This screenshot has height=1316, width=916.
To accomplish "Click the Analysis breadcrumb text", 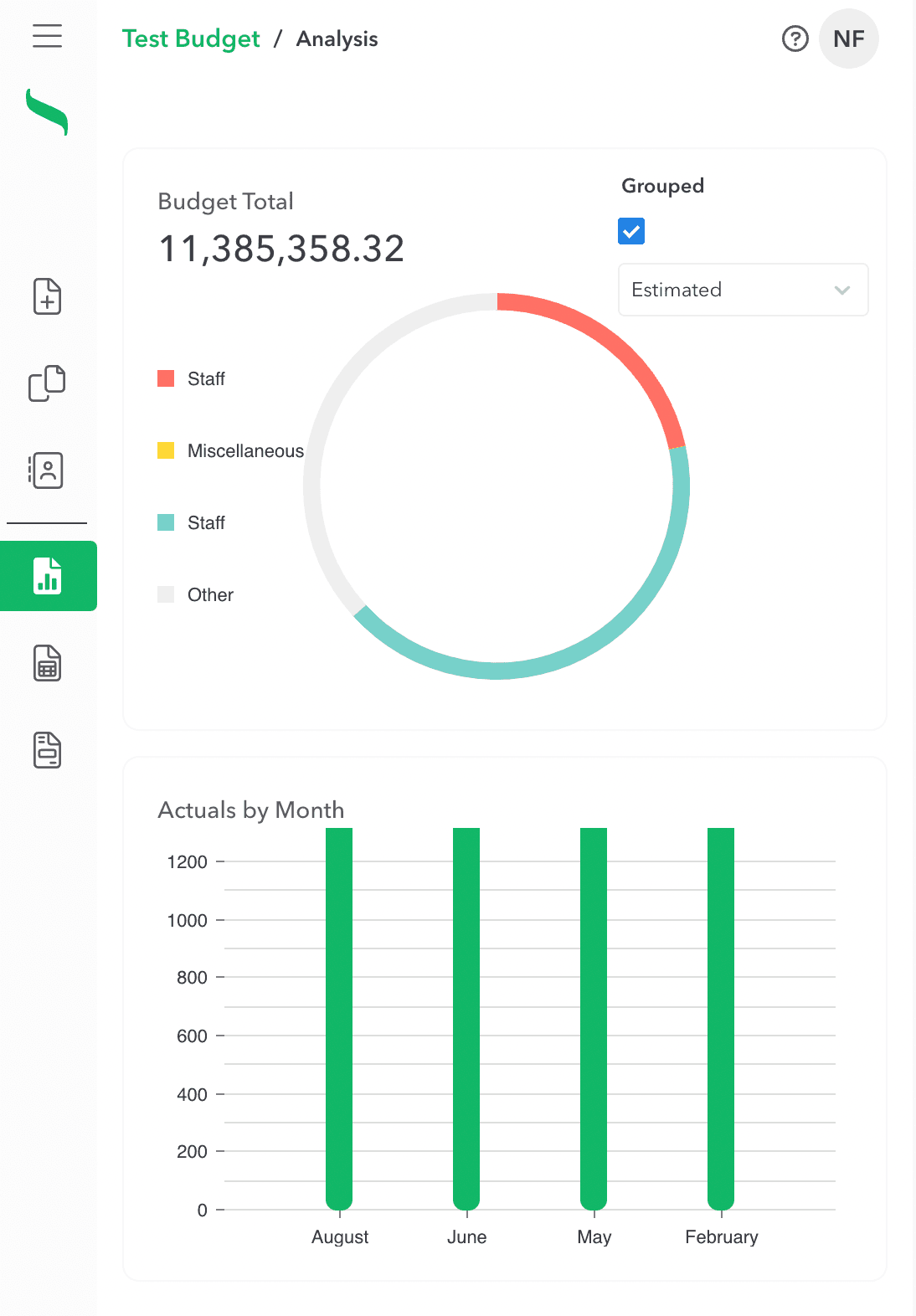I will (x=337, y=39).
